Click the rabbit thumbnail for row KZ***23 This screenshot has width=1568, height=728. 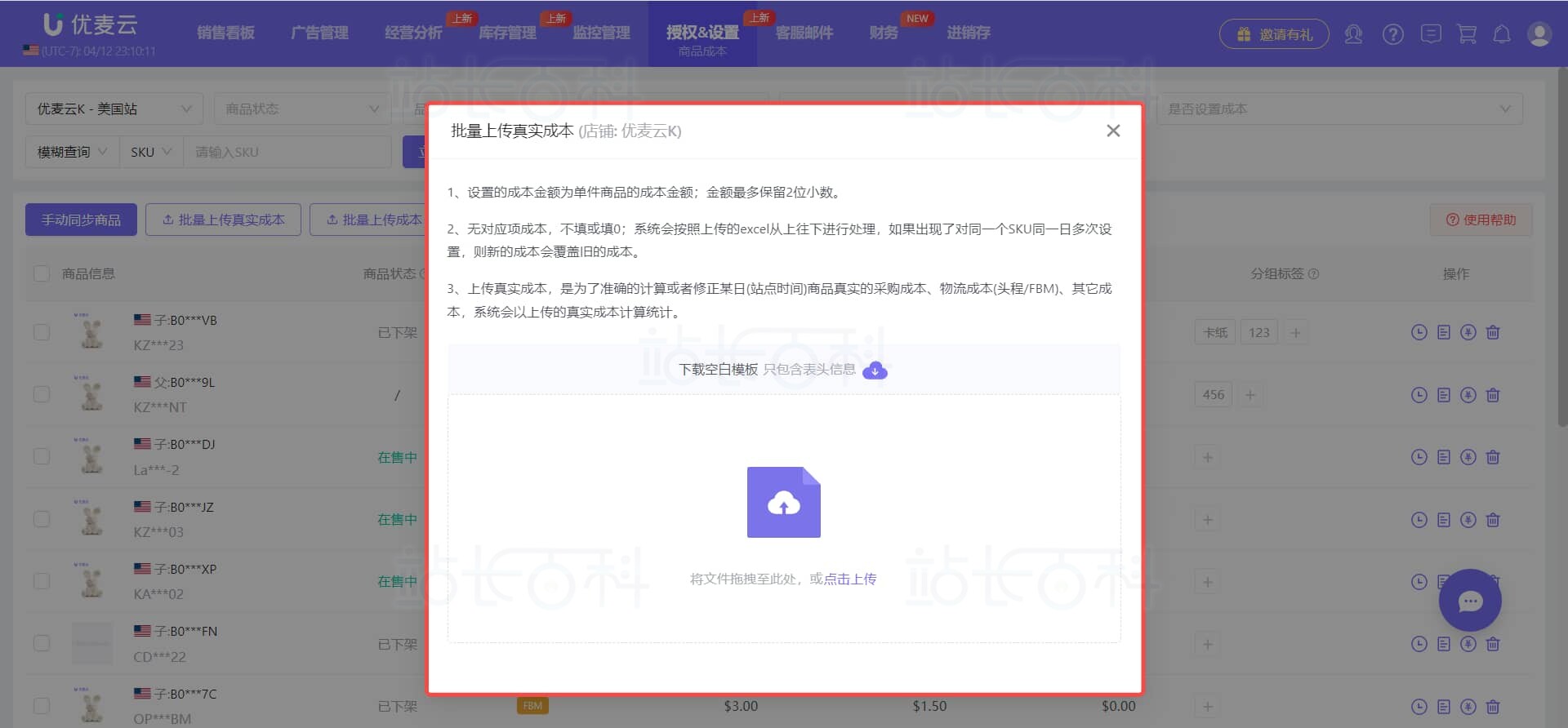click(x=91, y=331)
